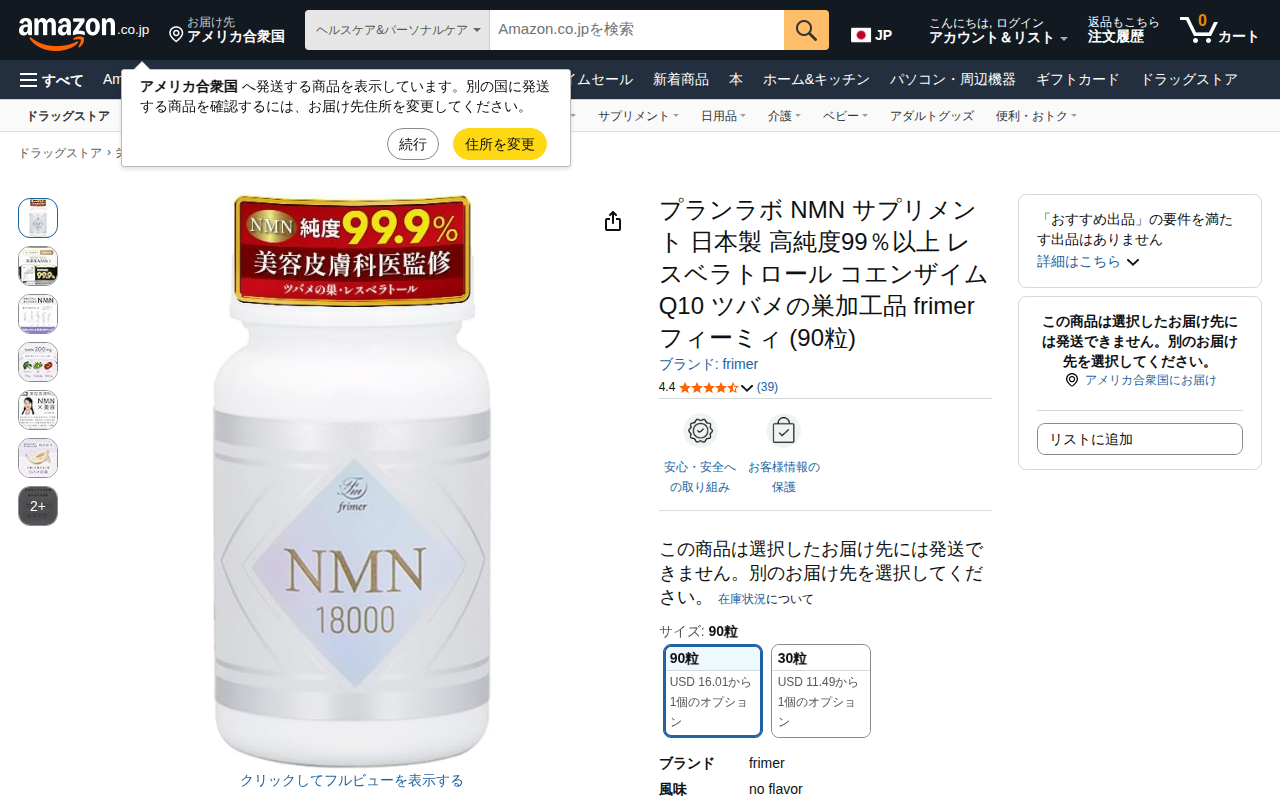Expand the 詳細はこちら chevron
The height and width of the screenshot is (800, 1280).
pos(1133,262)
